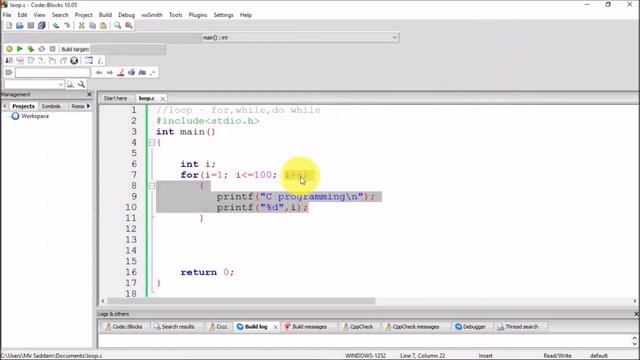
Task: Click the green Run arrow icon
Action: (20, 49)
